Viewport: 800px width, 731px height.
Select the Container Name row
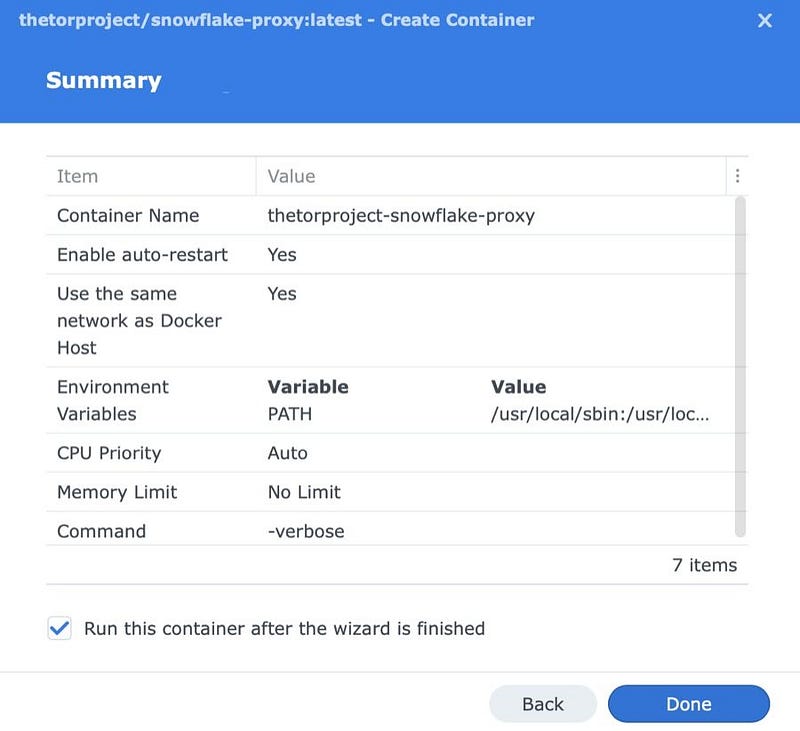[391, 216]
